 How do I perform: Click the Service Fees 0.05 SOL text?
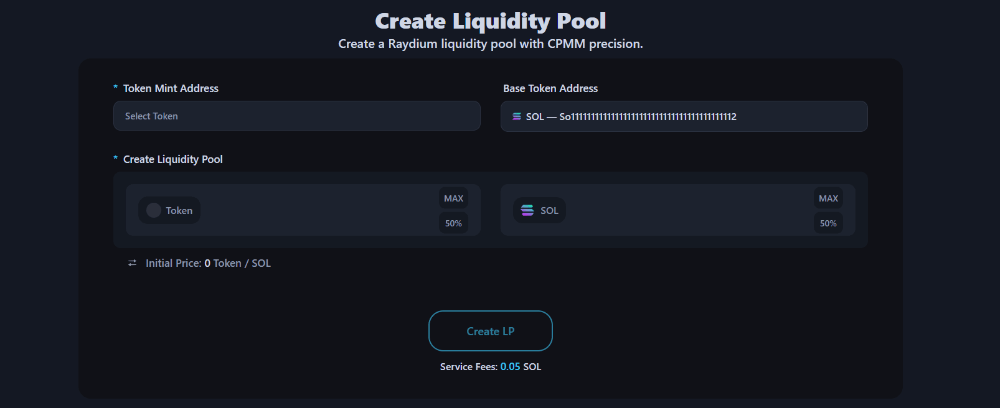pos(490,367)
